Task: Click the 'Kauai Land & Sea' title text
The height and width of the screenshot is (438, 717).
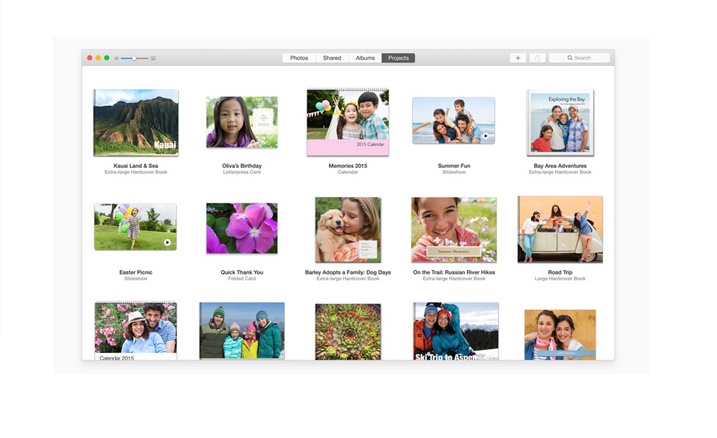Action: point(136,166)
